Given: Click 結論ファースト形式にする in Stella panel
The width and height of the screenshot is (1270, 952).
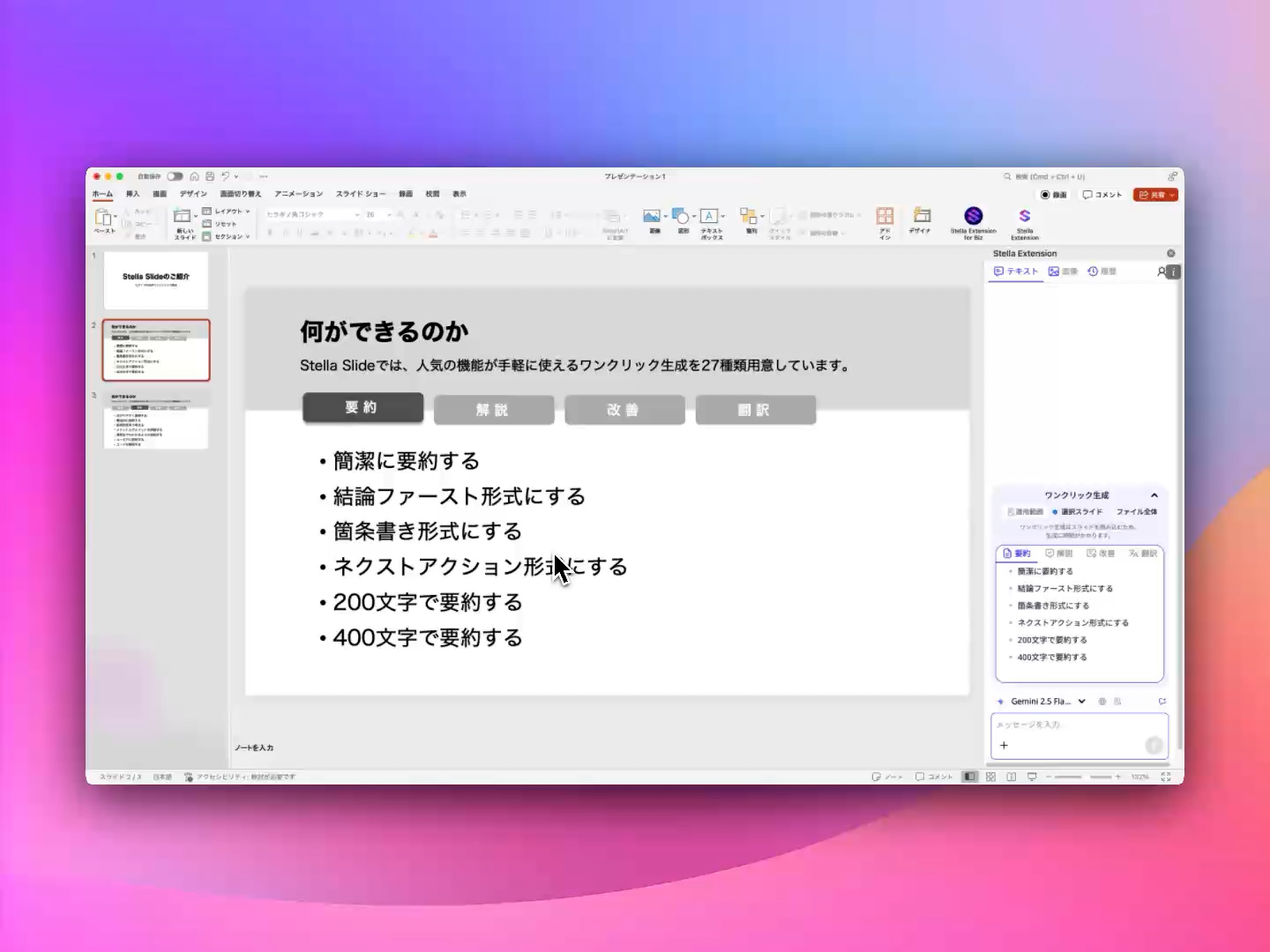Looking at the screenshot, I should point(1065,588).
